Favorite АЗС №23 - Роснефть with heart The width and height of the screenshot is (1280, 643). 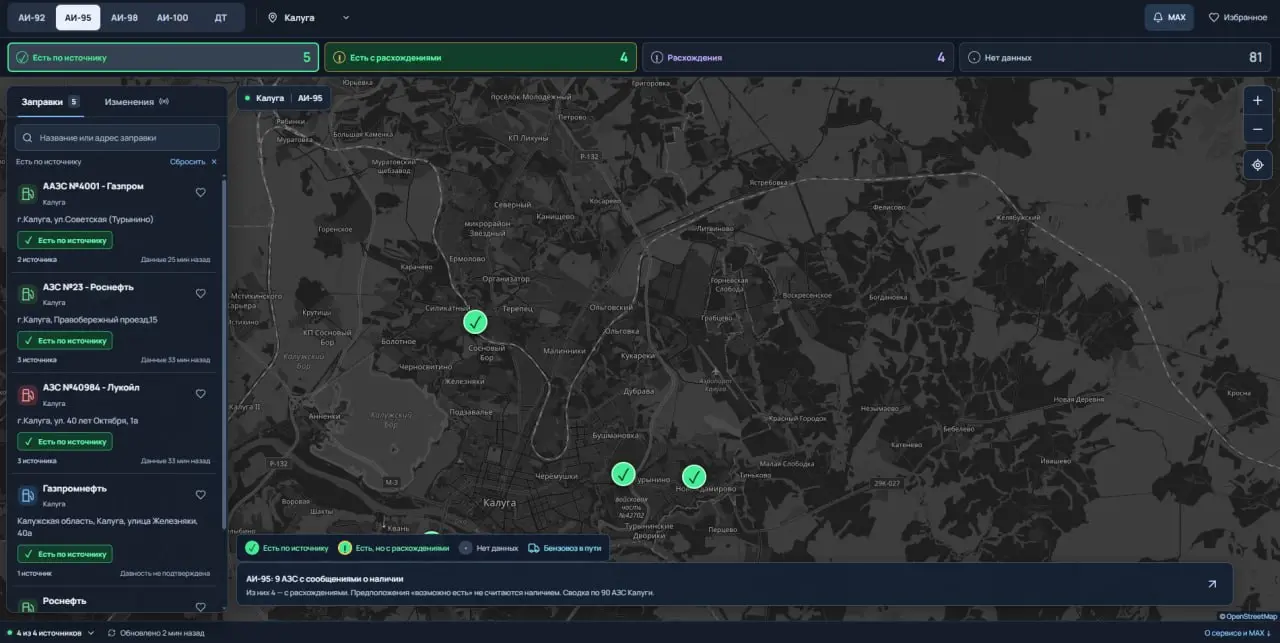click(200, 293)
